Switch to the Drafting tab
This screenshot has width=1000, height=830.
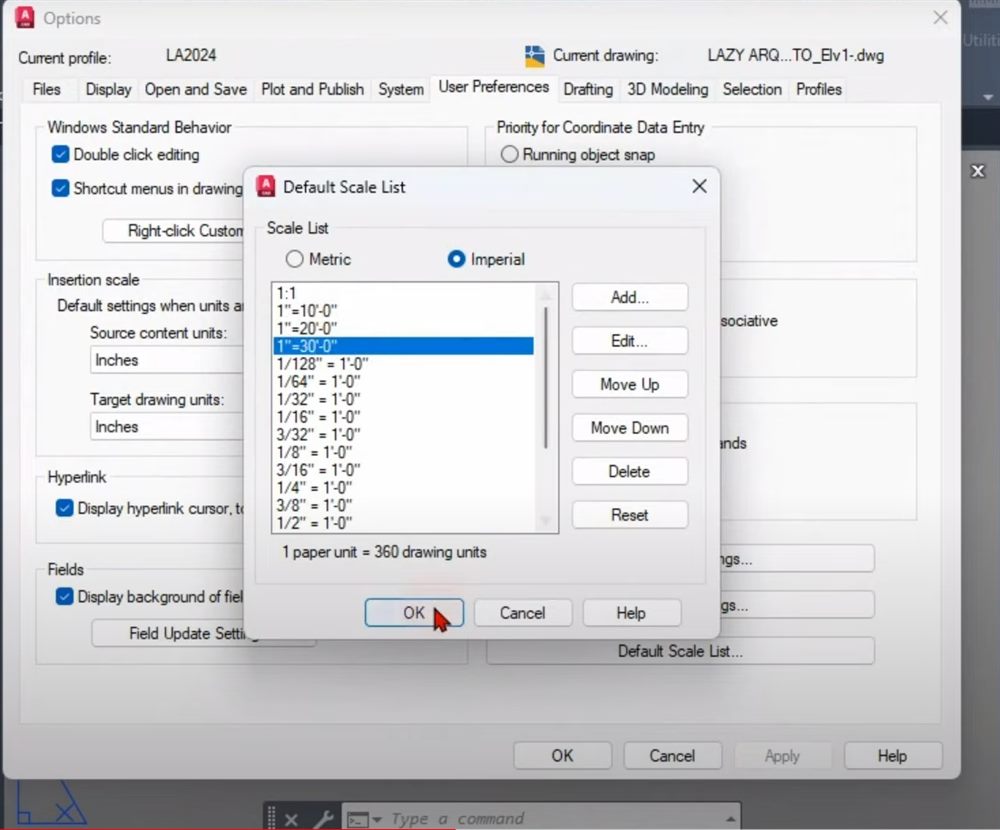click(x=588, y=89)
